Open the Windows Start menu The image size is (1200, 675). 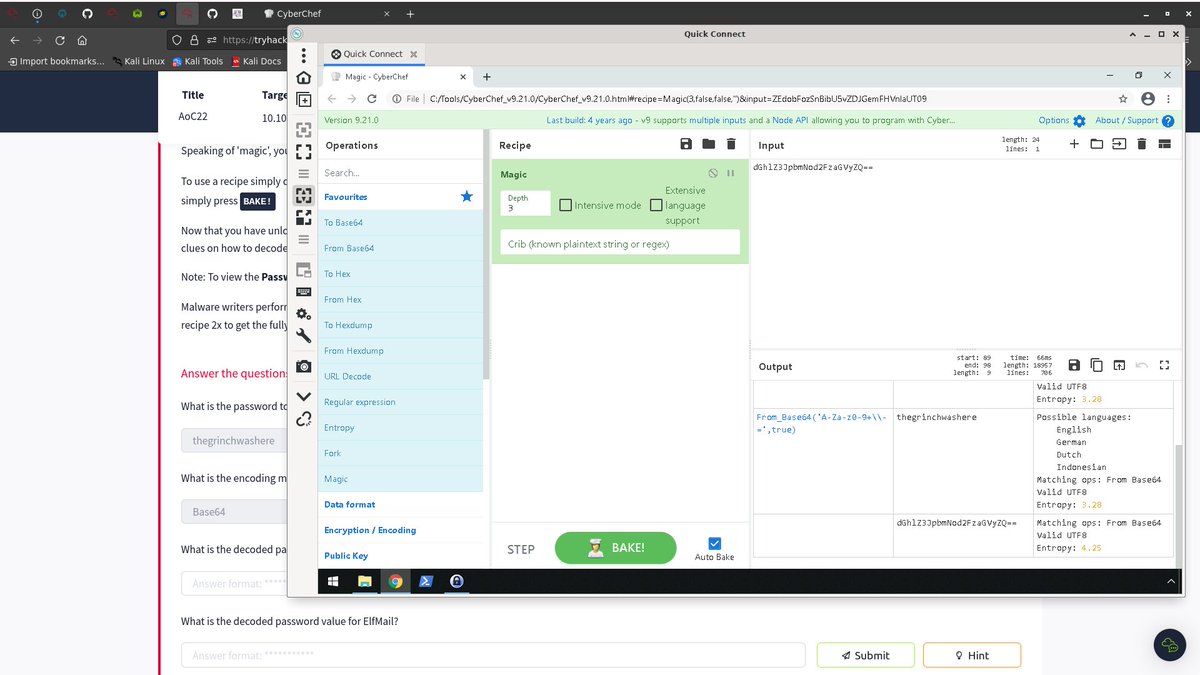pyautogui.click(x=333, y=581)
